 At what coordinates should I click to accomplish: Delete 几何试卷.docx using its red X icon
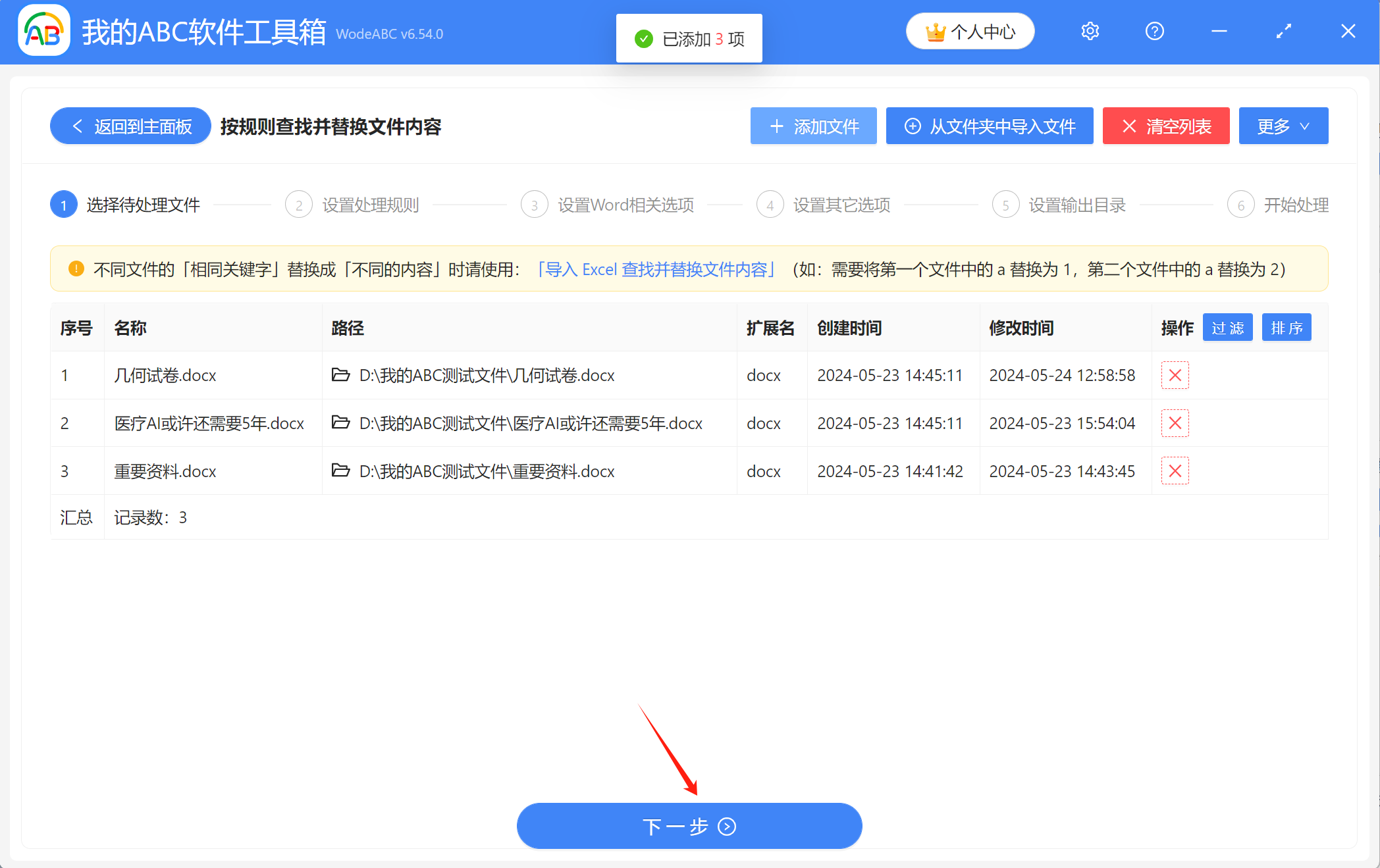(1175, 375)
